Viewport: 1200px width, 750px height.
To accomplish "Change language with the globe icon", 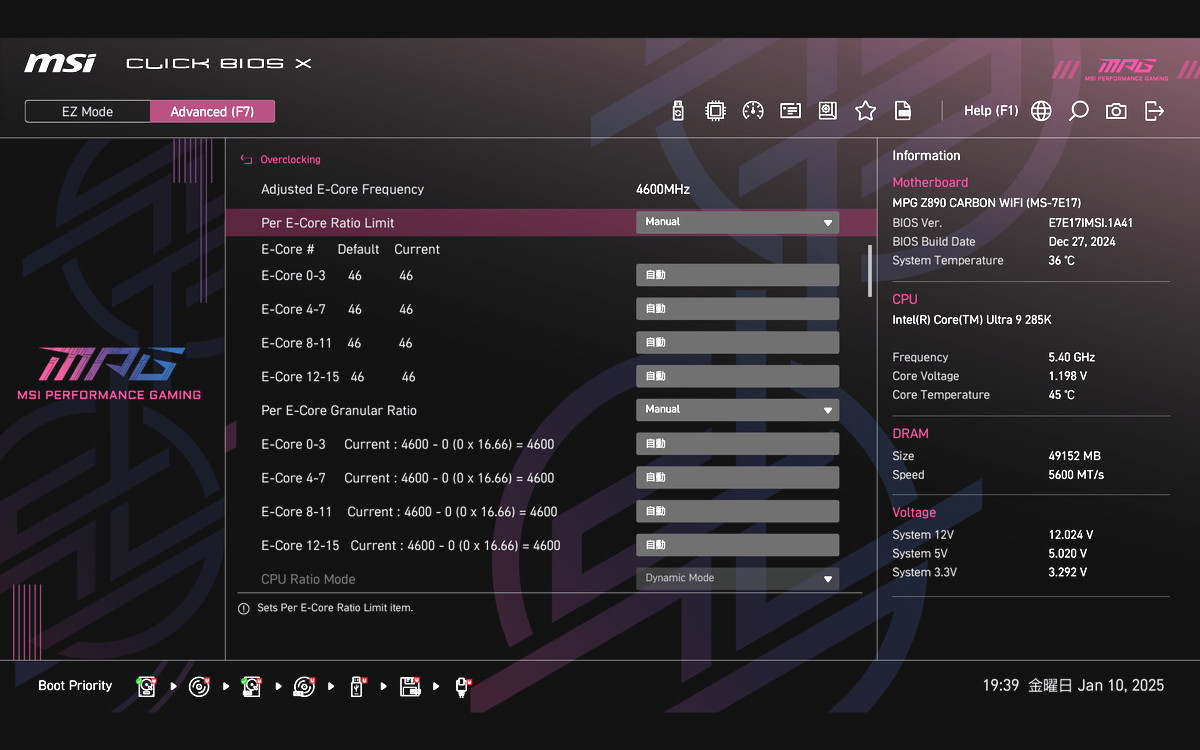I will 1041,111.
